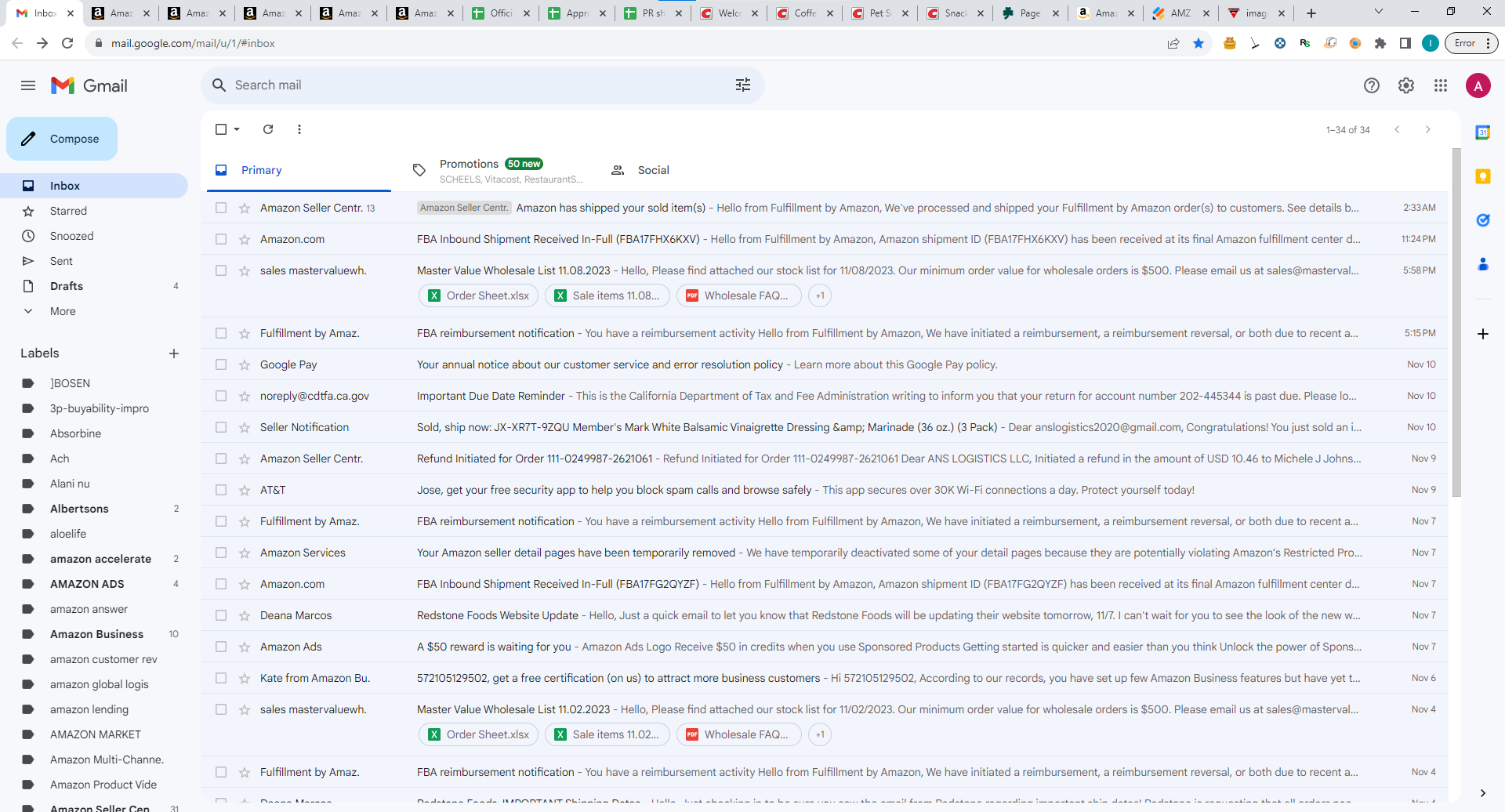
Task: Get add-ons with the plus icon
Action: click(1483, 334)
